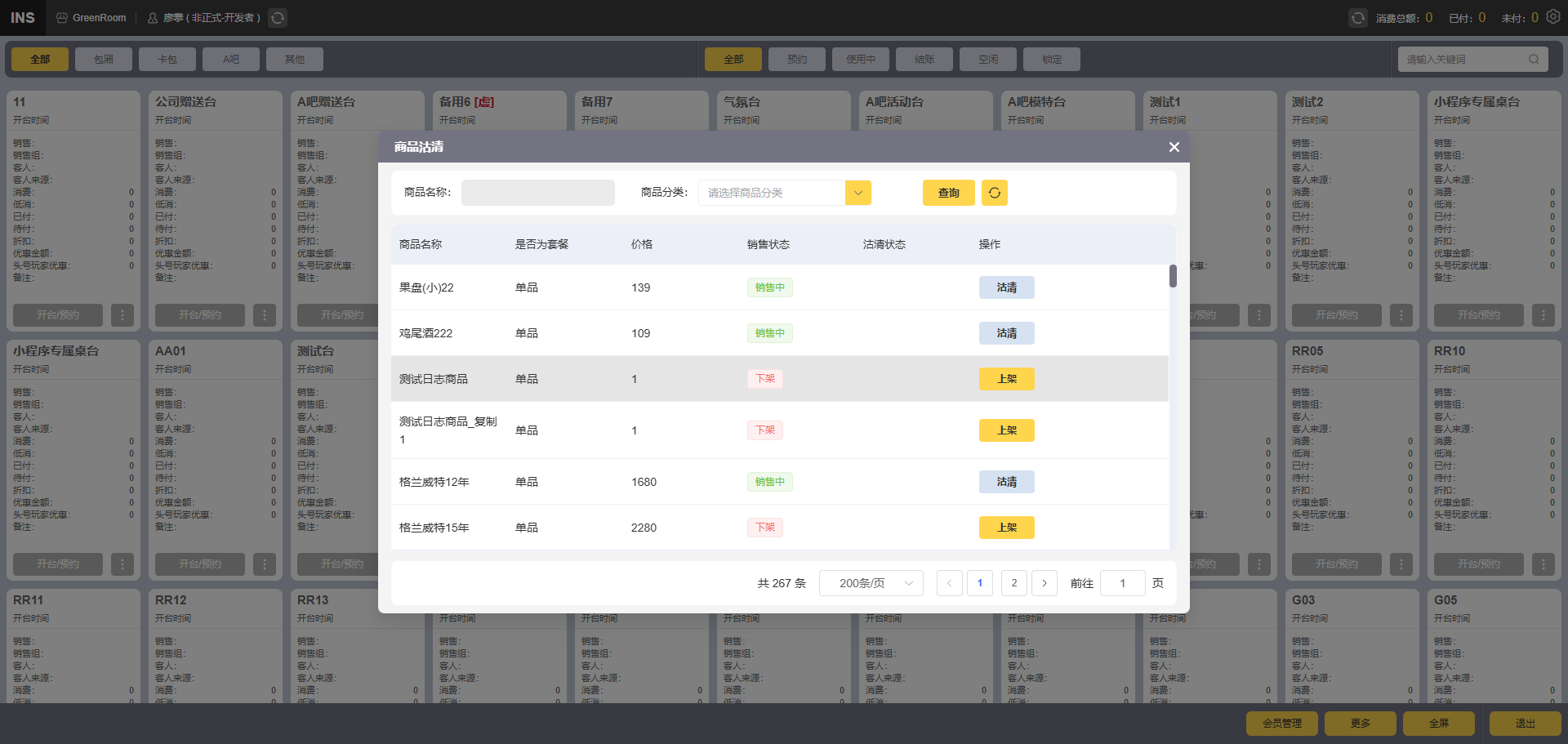Open the 请选择商品分类 combo box
The height and width of the screenshot is (744, 1568).
(785, 193)
